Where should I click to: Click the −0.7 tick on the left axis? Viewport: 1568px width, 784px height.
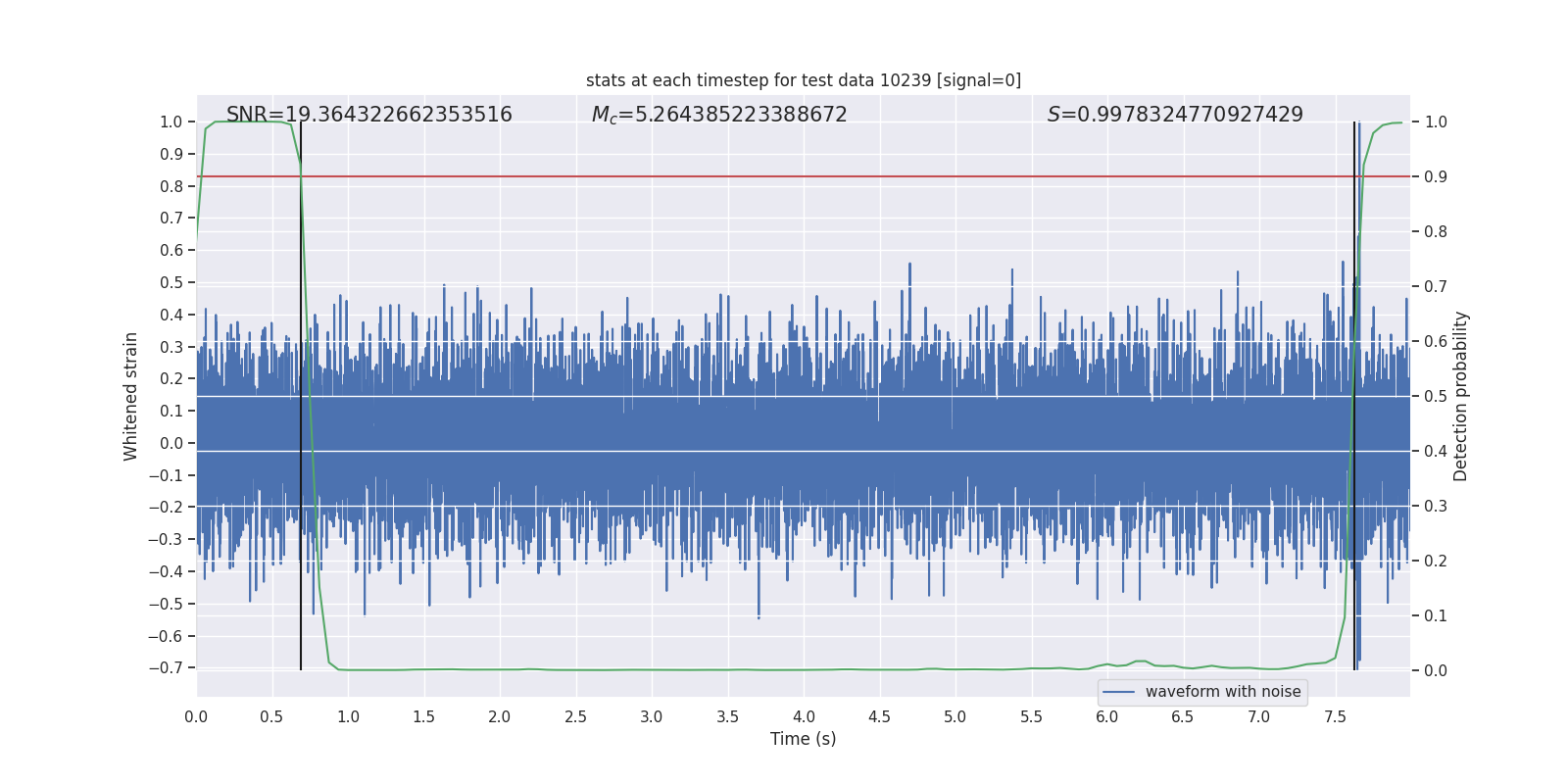[x=166, y=668]
